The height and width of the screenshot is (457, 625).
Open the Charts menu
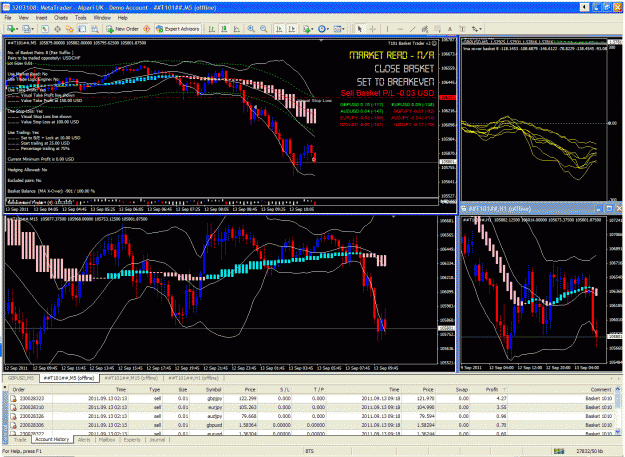(x=61, y=18)
